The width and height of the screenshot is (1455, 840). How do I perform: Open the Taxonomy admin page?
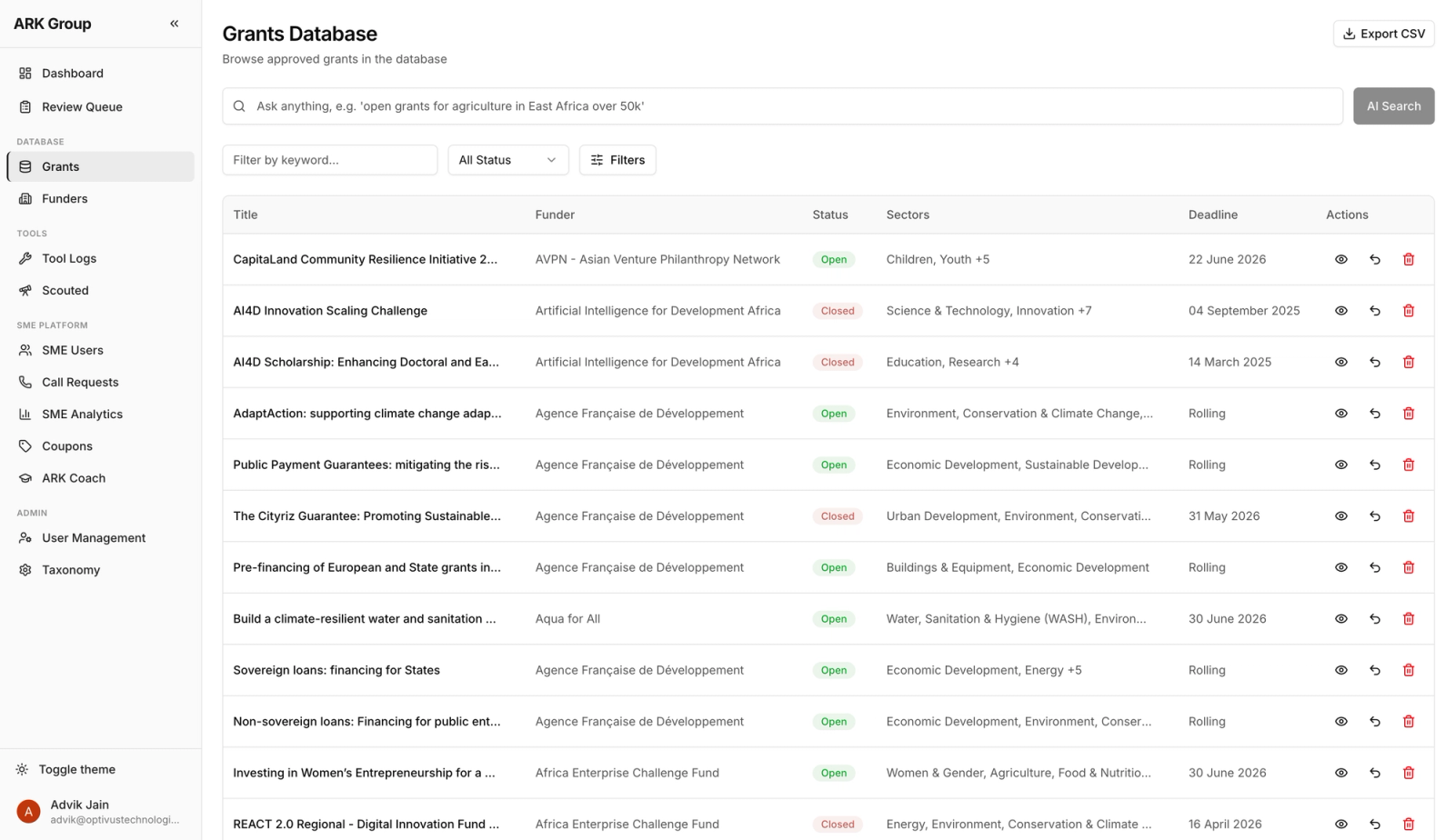tap(100, 569)
